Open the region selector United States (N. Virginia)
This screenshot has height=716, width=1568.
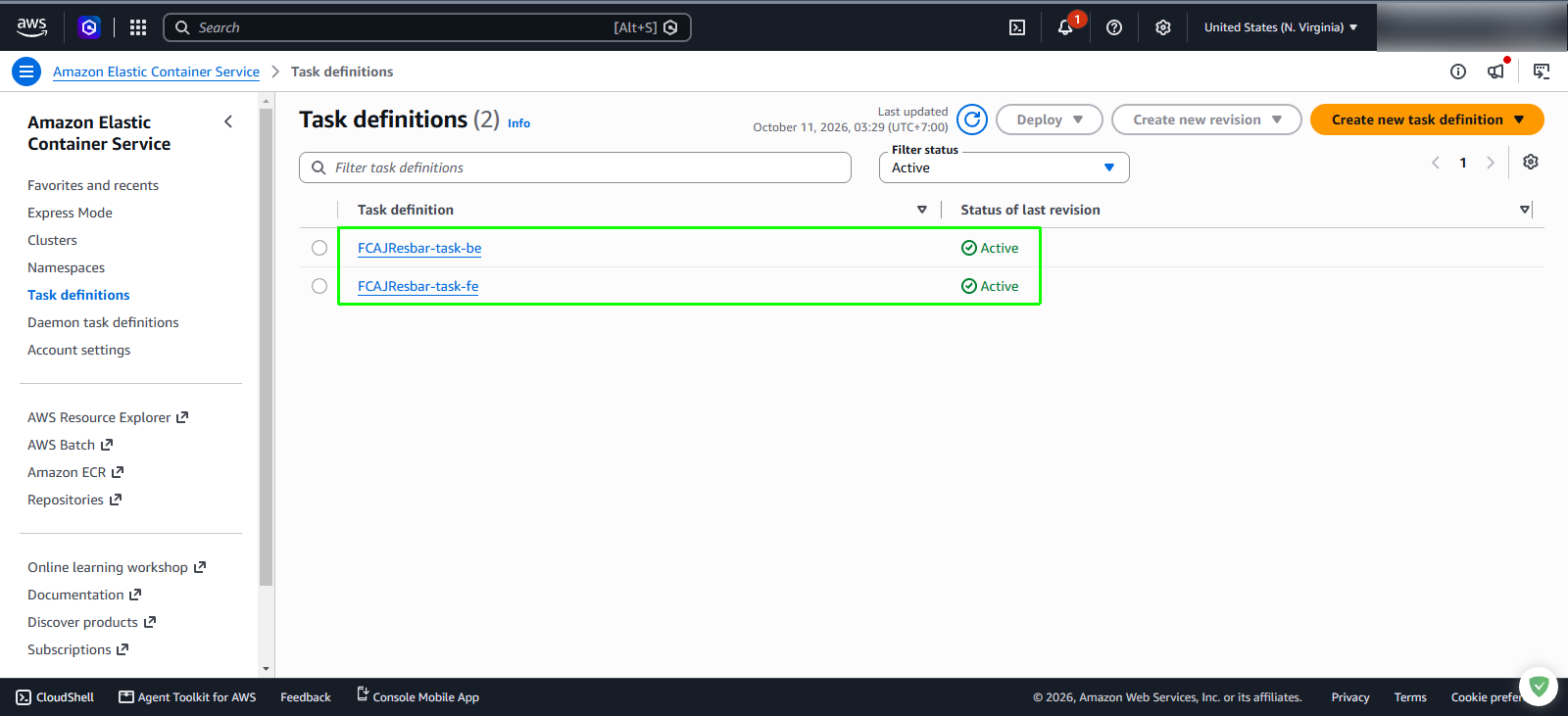(x=1281, y=27)
